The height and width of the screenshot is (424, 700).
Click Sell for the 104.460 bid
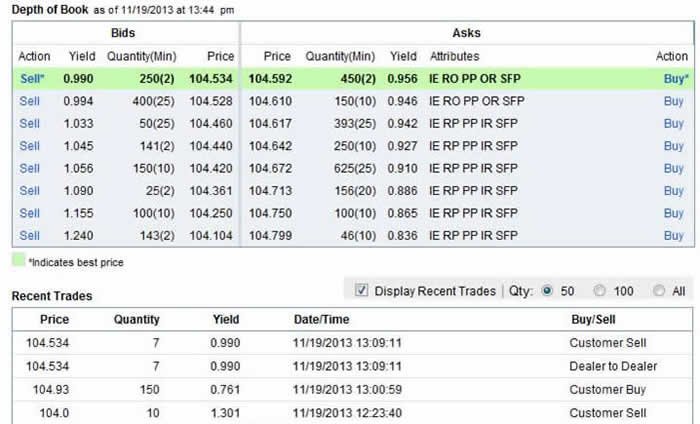point(29,123)
